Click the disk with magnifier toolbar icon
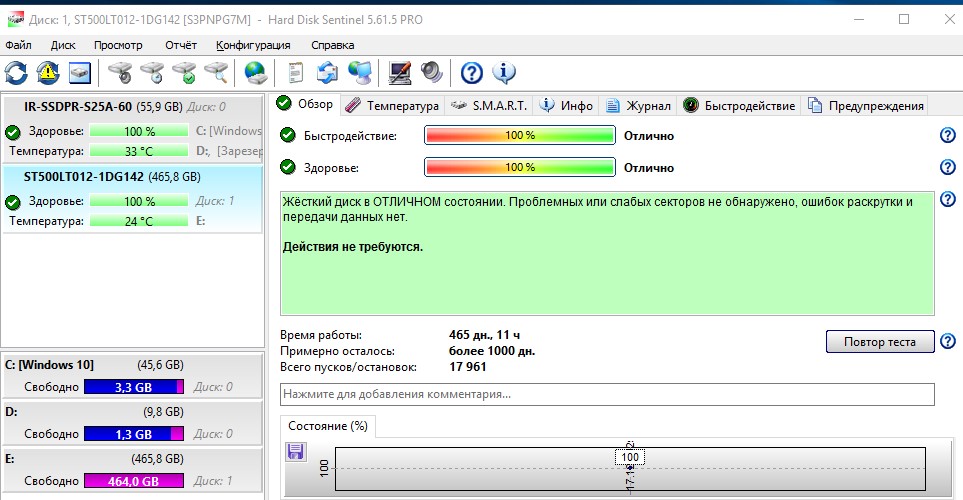963x500 pixels. pyautogui.click(x=216, y=72)
